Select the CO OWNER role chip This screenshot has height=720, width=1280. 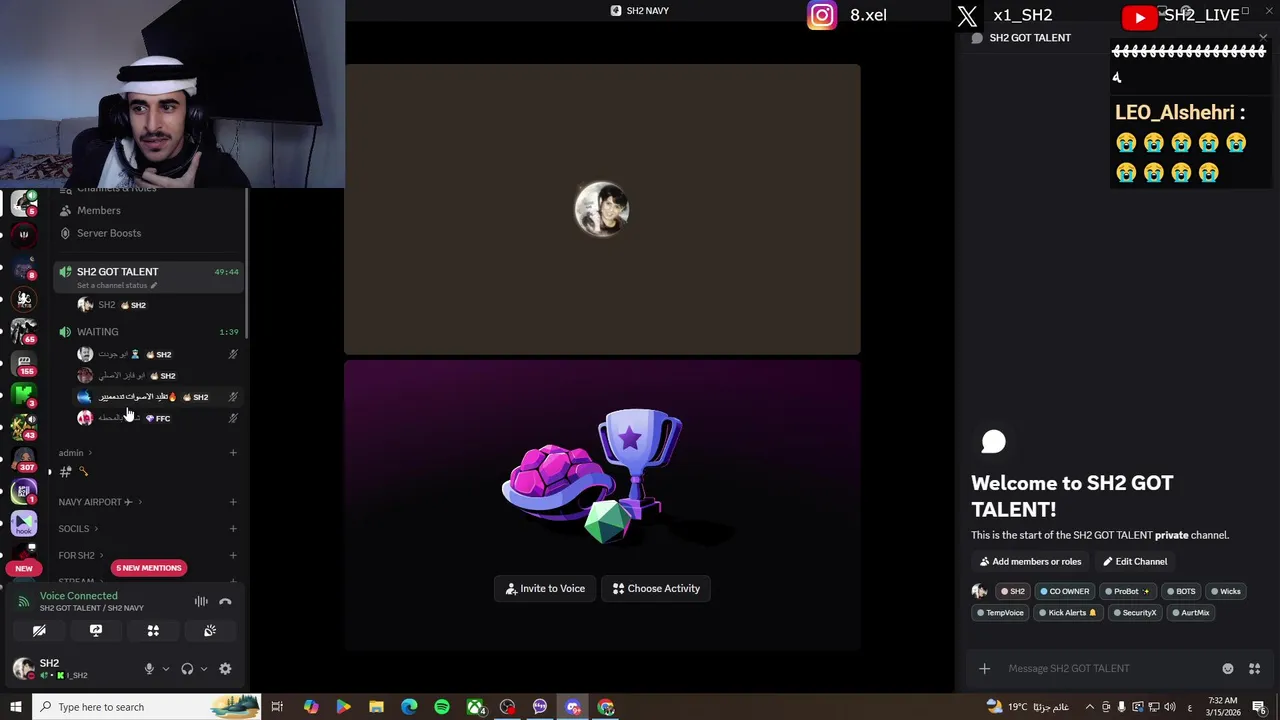tap(1064, 591)
